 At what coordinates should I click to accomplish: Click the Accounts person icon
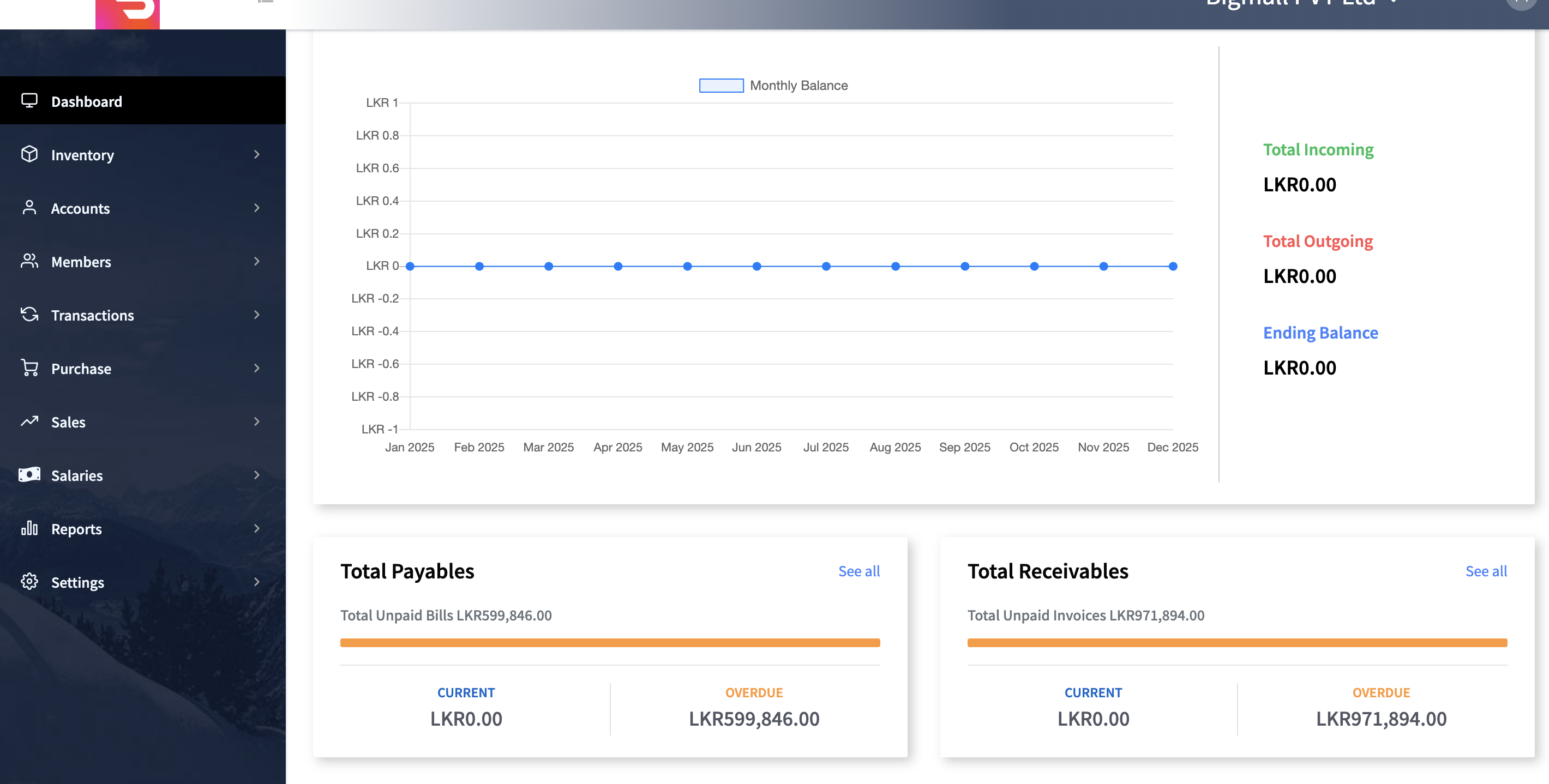pos(29,207)
